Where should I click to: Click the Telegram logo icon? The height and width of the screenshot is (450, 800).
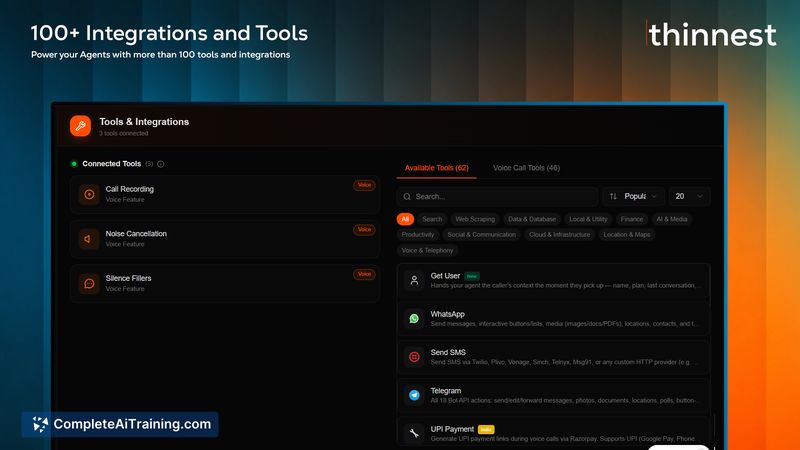tap(414, 395)
